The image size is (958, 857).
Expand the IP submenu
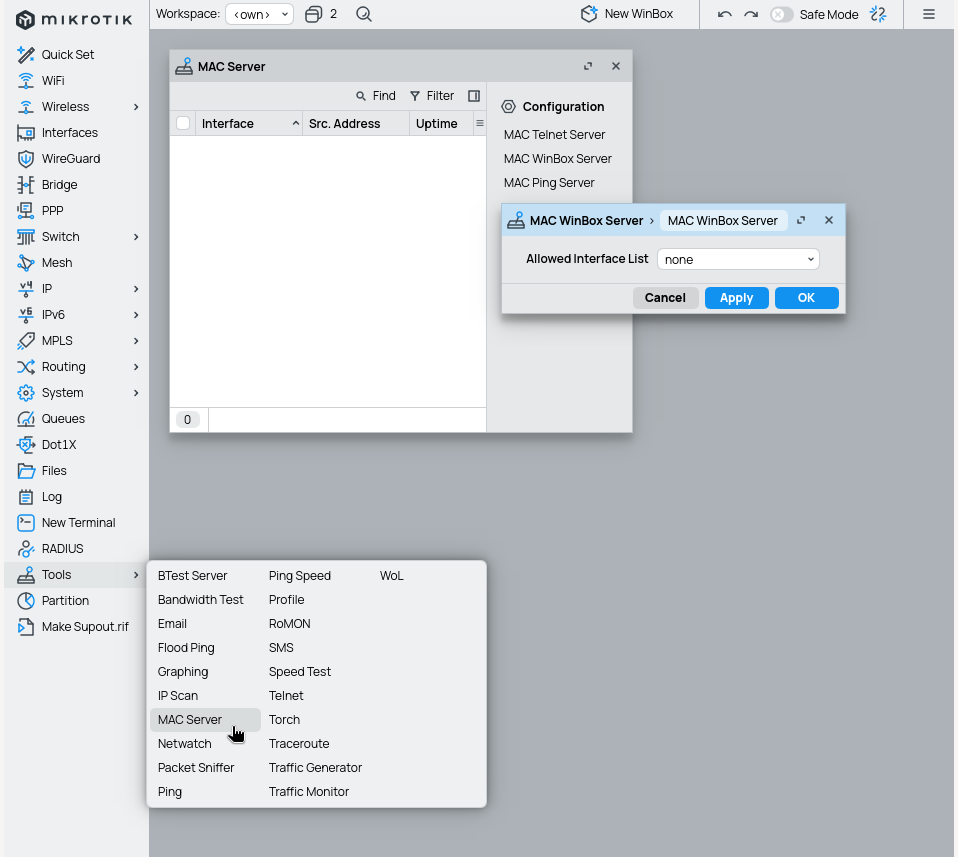(x=136, y=289)
